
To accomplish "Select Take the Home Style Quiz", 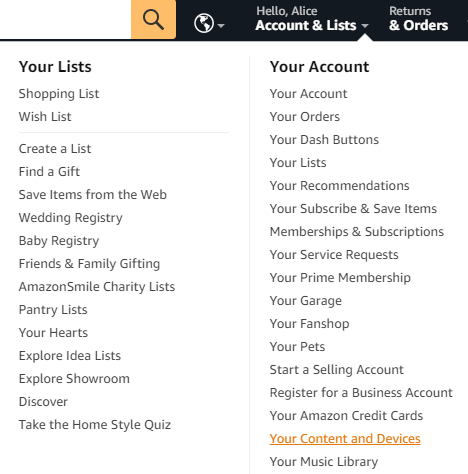I will click(x=95, y=425).
